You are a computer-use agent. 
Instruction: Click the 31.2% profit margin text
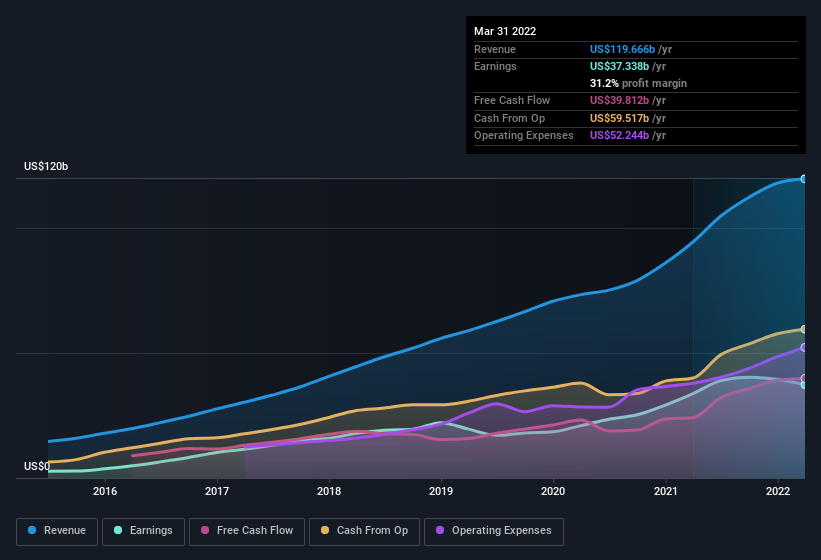[x=638, y=83]
